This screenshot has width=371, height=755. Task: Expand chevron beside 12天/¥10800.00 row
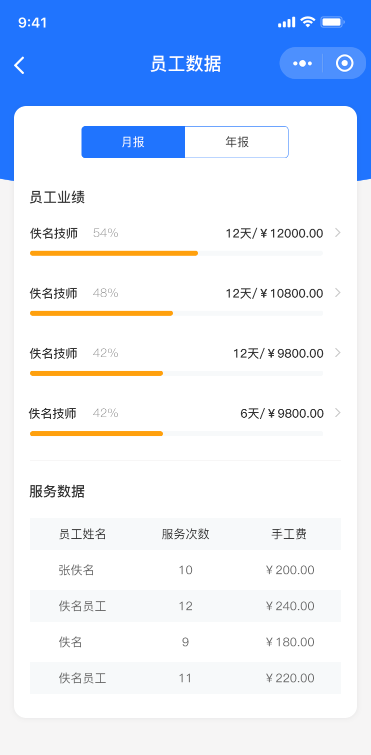click(338, 293)
